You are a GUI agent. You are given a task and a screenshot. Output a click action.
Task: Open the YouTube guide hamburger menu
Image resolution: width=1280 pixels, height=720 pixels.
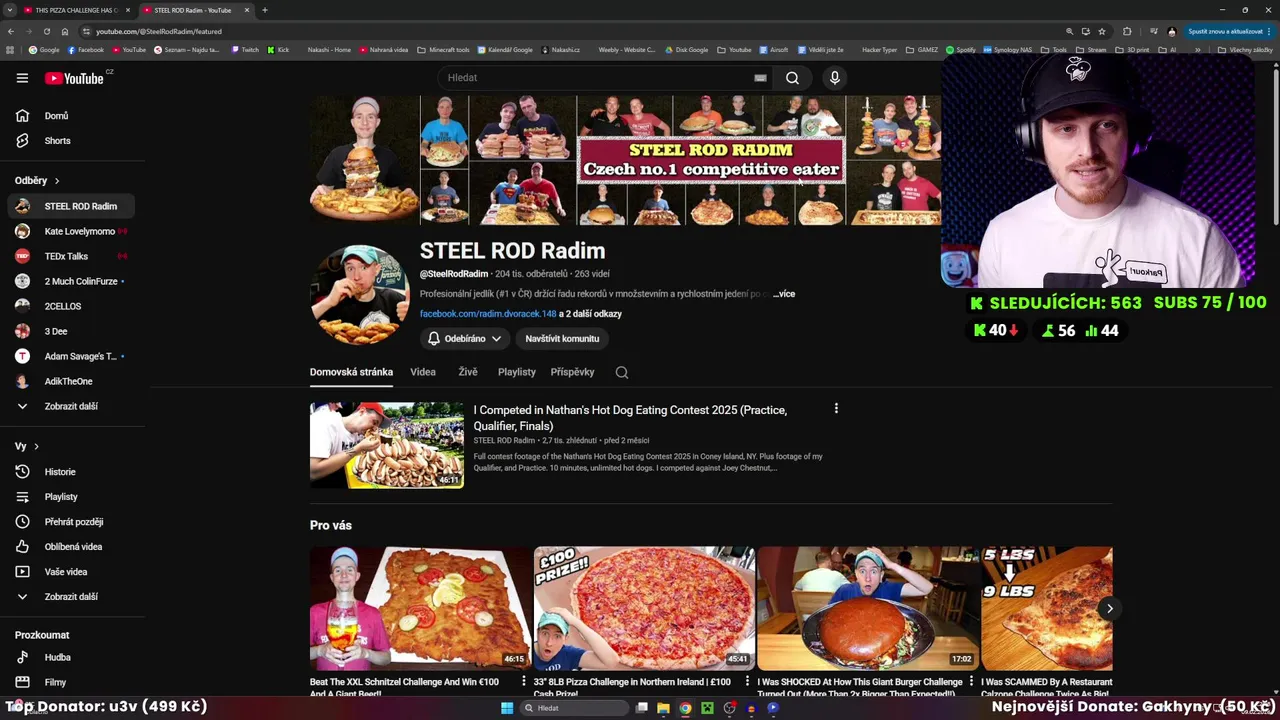22,78
